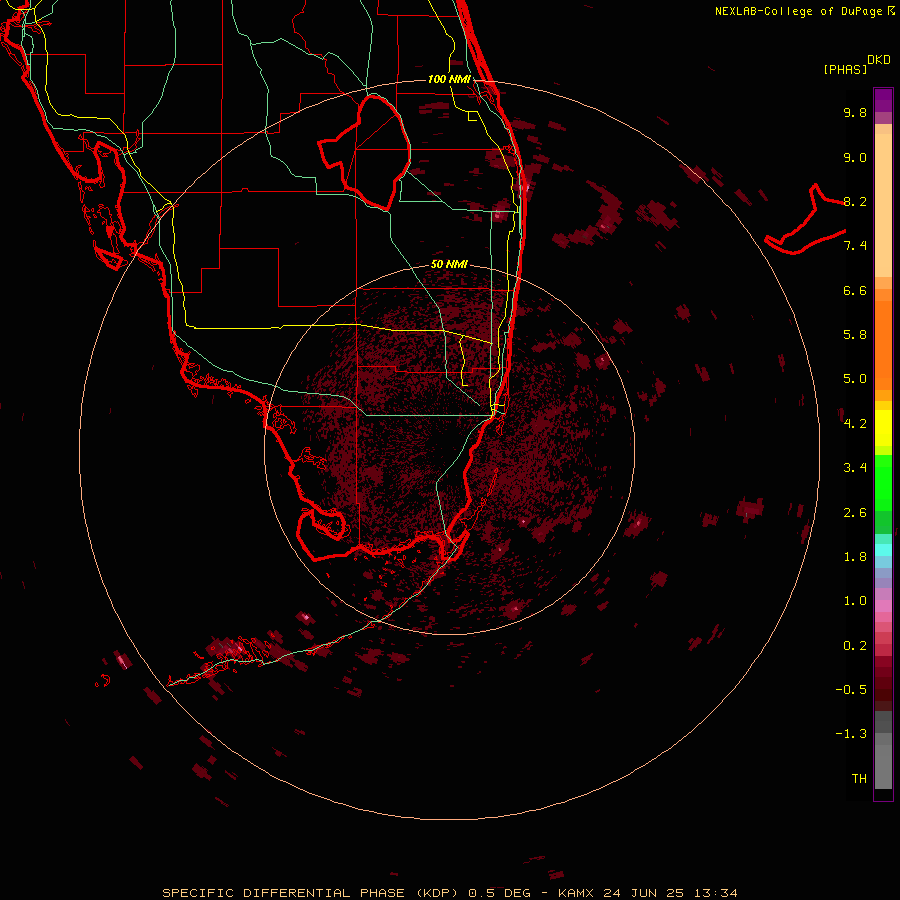
Task: Click the Lake Okeechobee outline on the map
Action: click(365, 152)
